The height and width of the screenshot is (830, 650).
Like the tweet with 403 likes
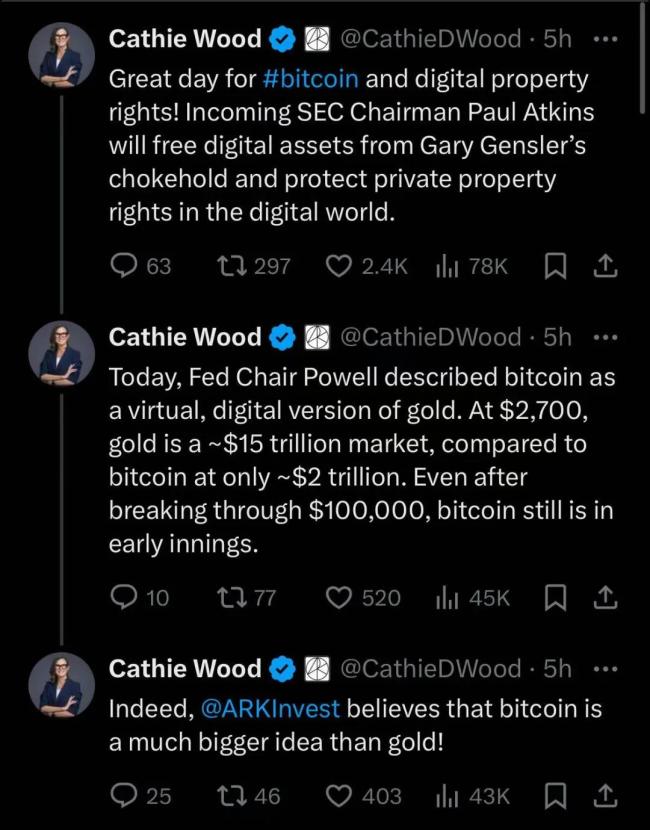click(x=341, y=796)
